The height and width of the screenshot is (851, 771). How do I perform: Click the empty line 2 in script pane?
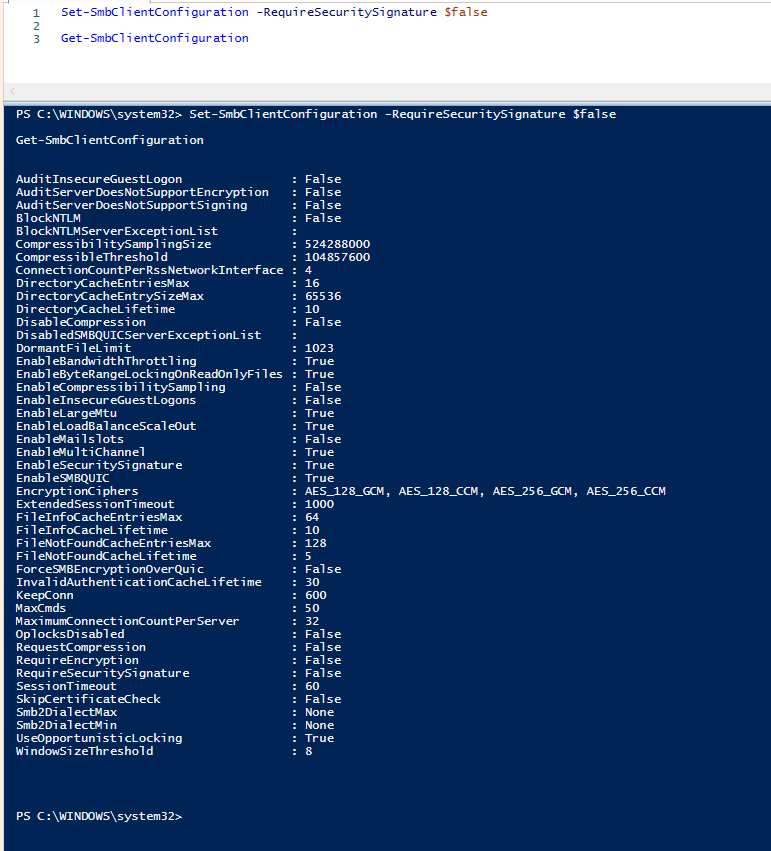[300, 26]
